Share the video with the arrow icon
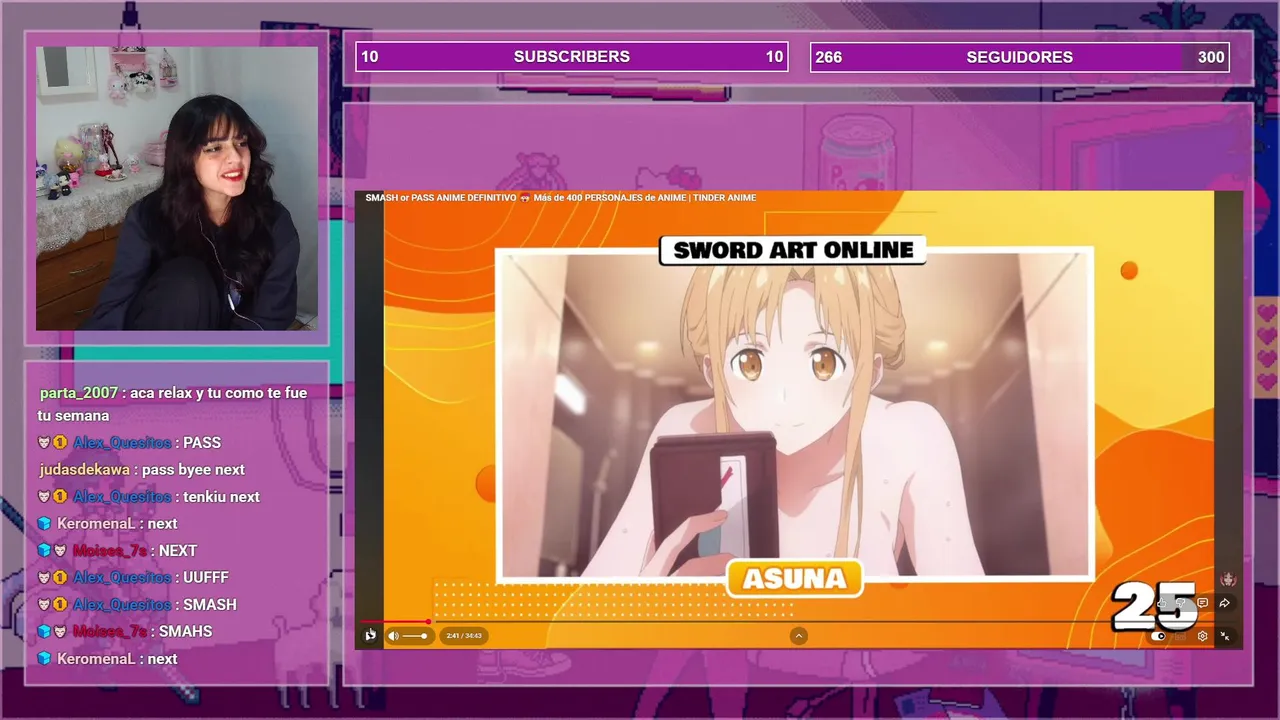Screen dimensions: 1280x720 pos(1224,603)
